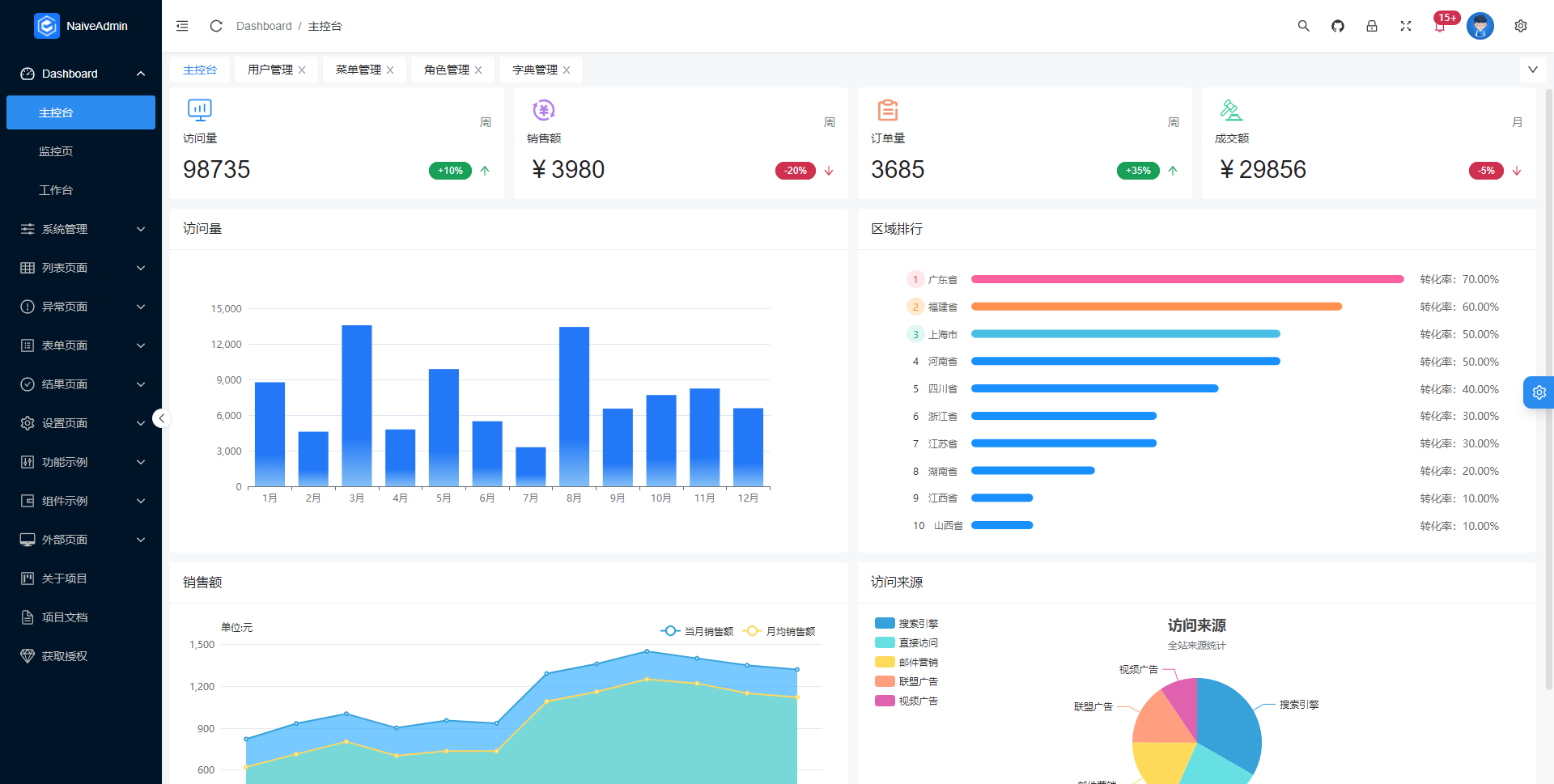Open the tabs dropdown chevron at right
Image resolution: width=1554 pixels, height=784 pixels.
point(1532,70)
